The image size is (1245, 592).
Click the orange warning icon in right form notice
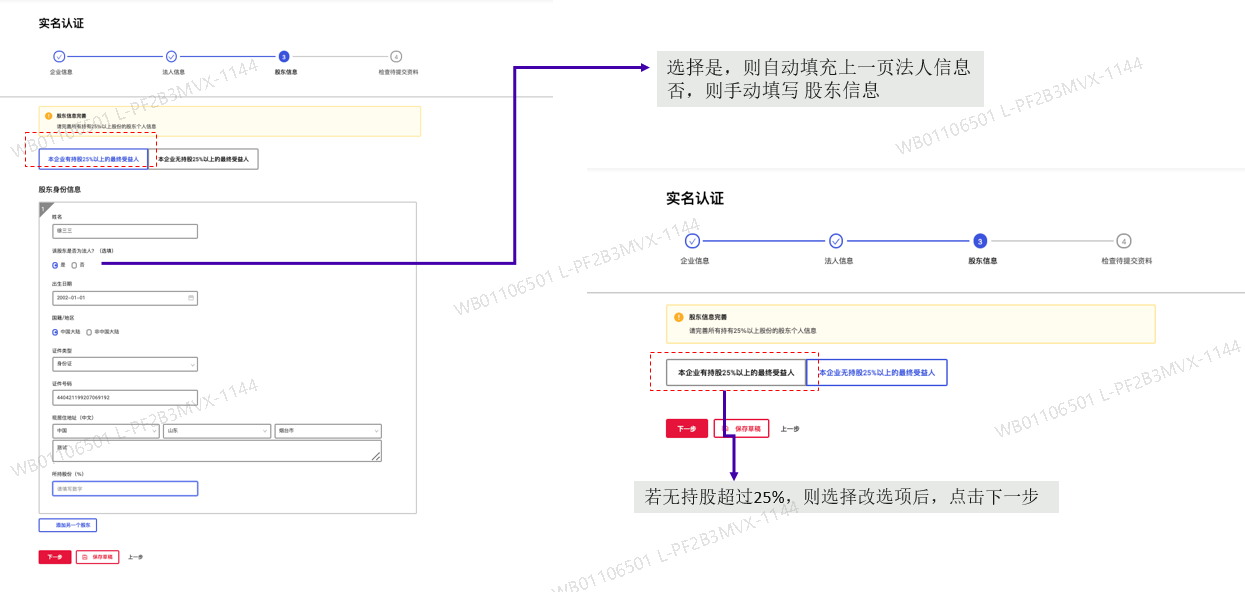[678, 316]
